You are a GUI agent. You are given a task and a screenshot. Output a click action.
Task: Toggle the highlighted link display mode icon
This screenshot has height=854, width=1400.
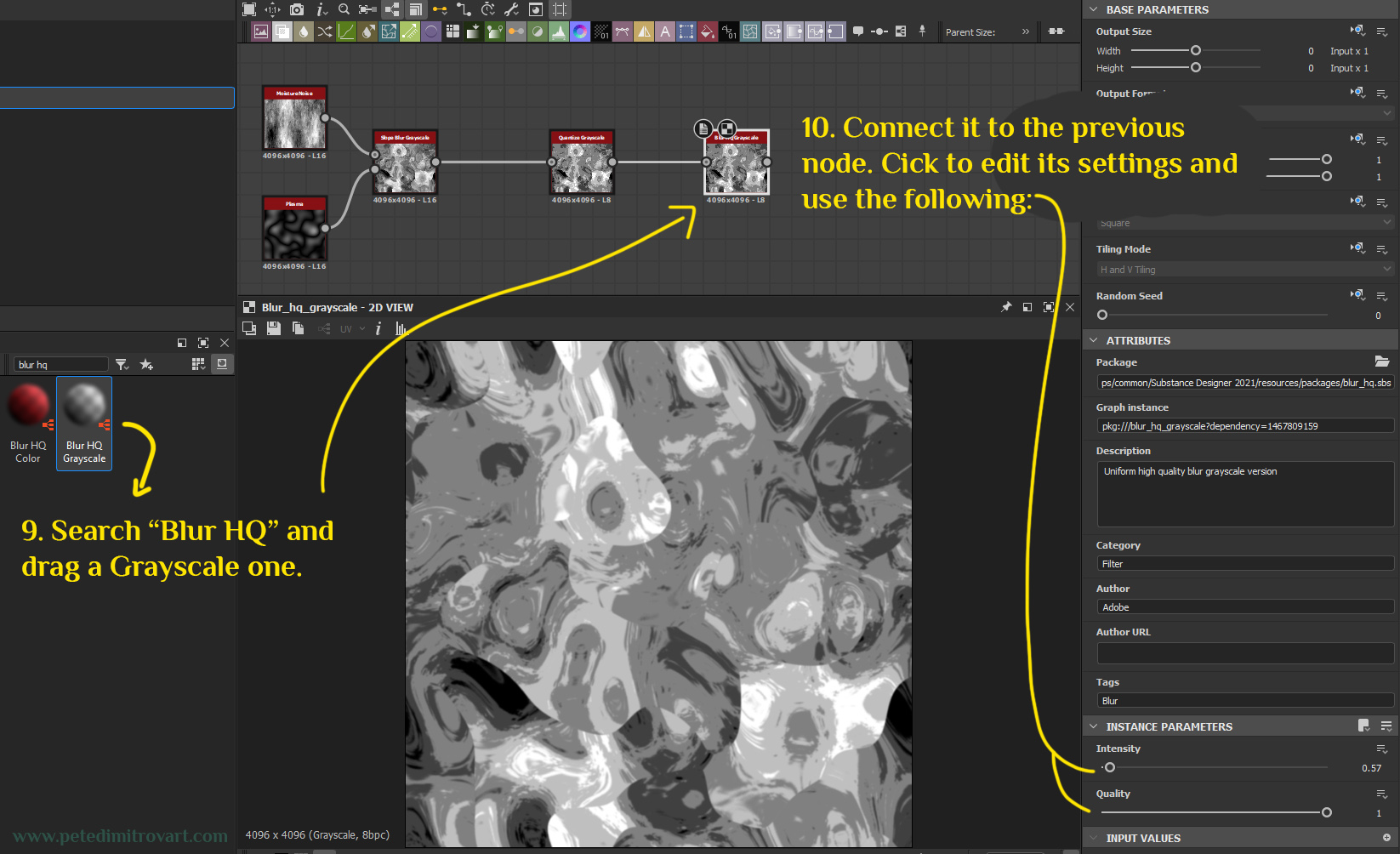tap(392, 9)
